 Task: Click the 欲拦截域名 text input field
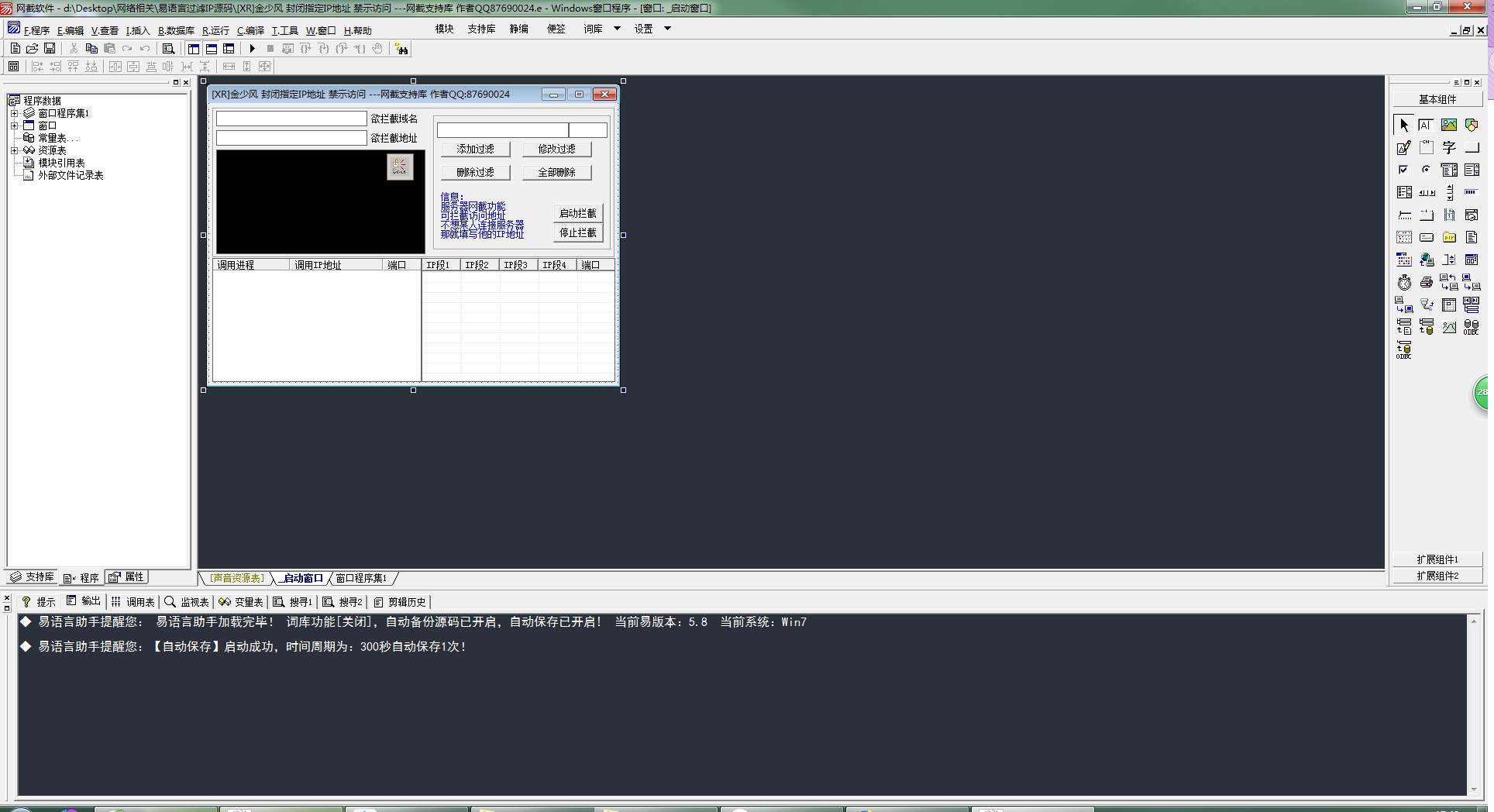[291, 119]
